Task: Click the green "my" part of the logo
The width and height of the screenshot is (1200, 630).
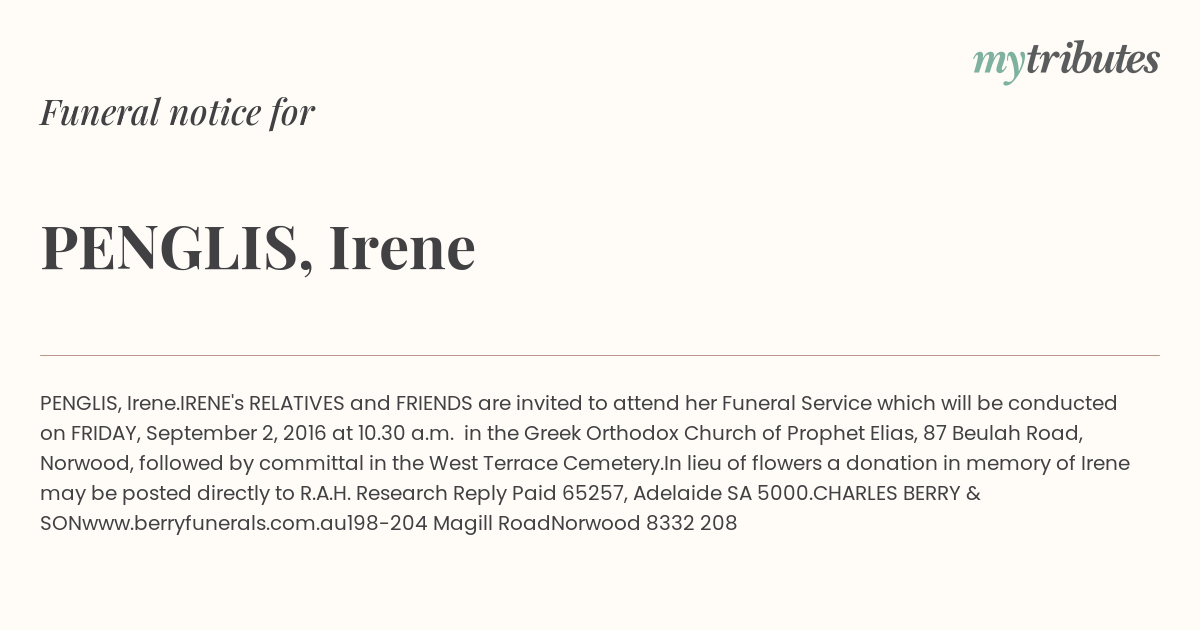Action: [998, 64]
